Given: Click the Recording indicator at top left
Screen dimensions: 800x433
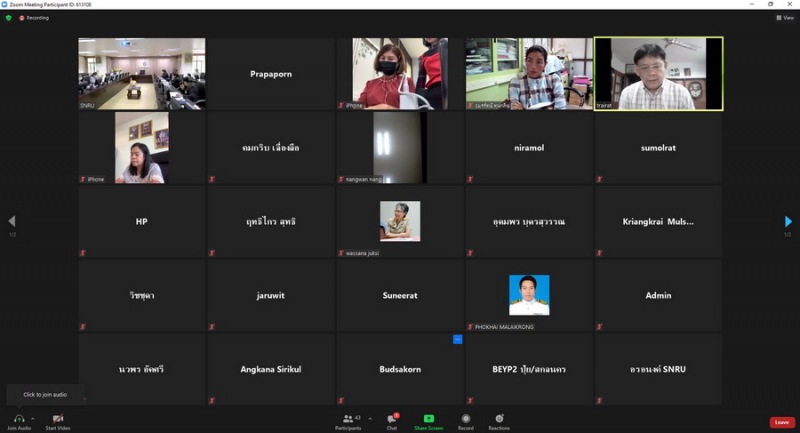Looking at the screenshot, I should pos(34,18).
